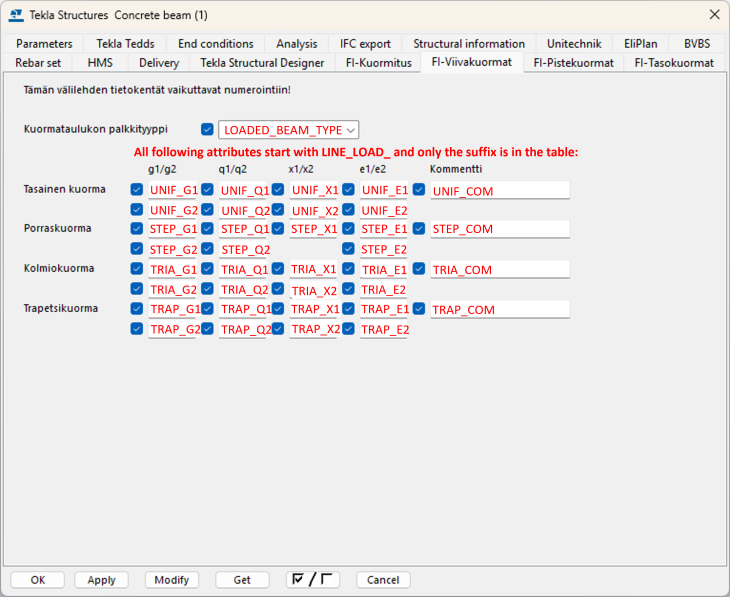This screenshot has height=597, width=730.
Task: Click the TRIA_COM comment field
Action: tap(500, 269)
